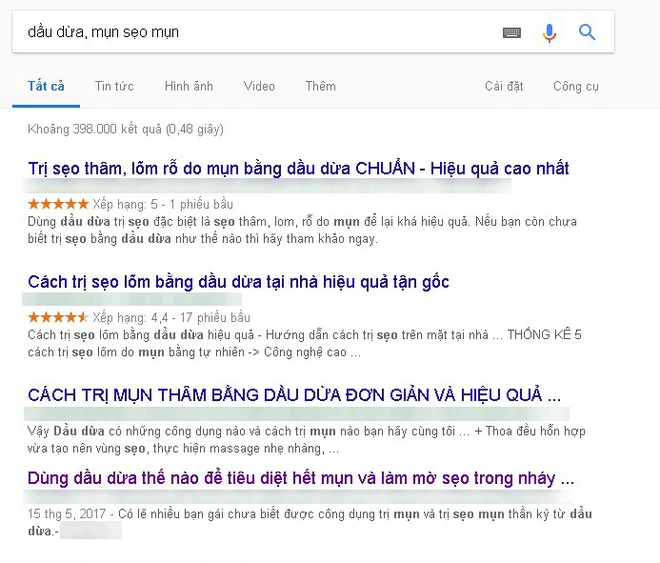Click the visited purple "Dùng dầu dừa thế nào" result
The height and width of the screenshot is (563, 660).
300,478
